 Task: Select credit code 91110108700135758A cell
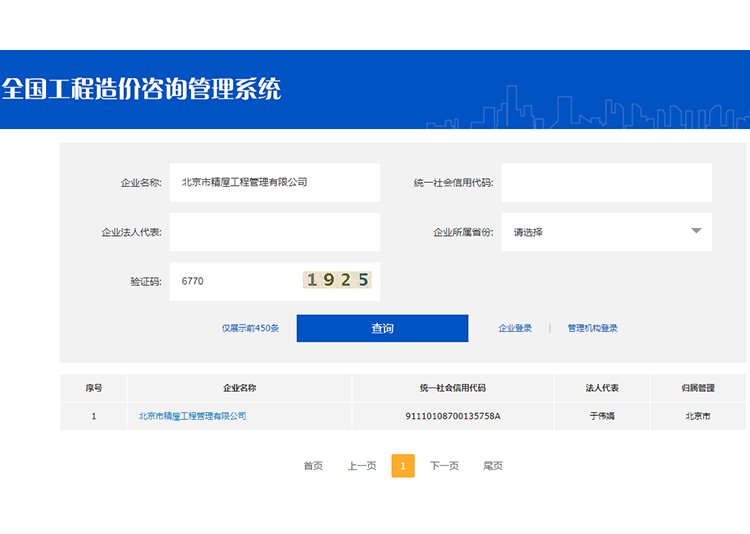coord(452,416)
